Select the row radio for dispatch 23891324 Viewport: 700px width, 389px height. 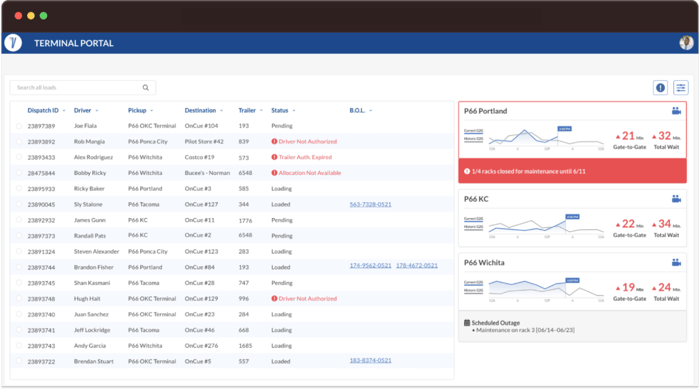point(19,251)
